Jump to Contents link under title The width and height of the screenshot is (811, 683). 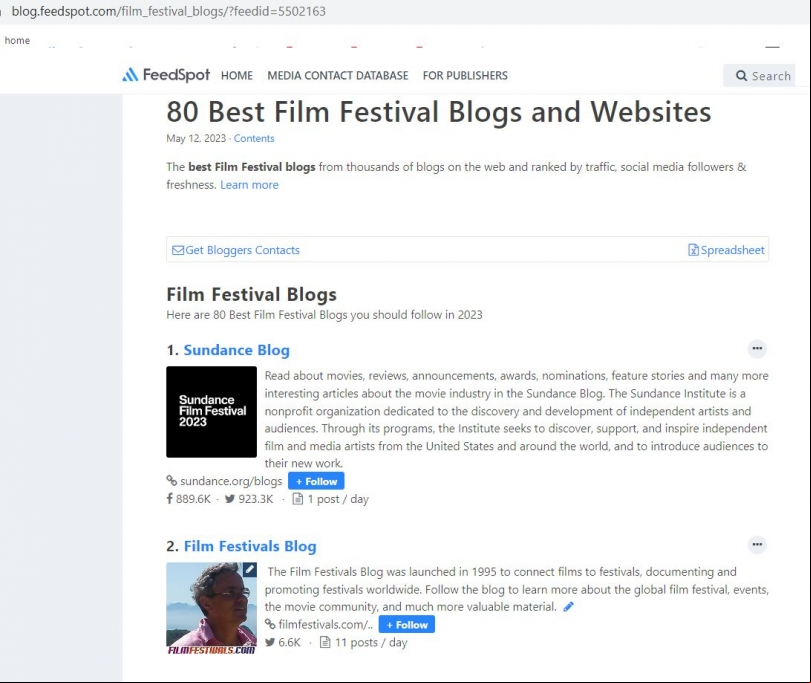click(x=254, y=139)
